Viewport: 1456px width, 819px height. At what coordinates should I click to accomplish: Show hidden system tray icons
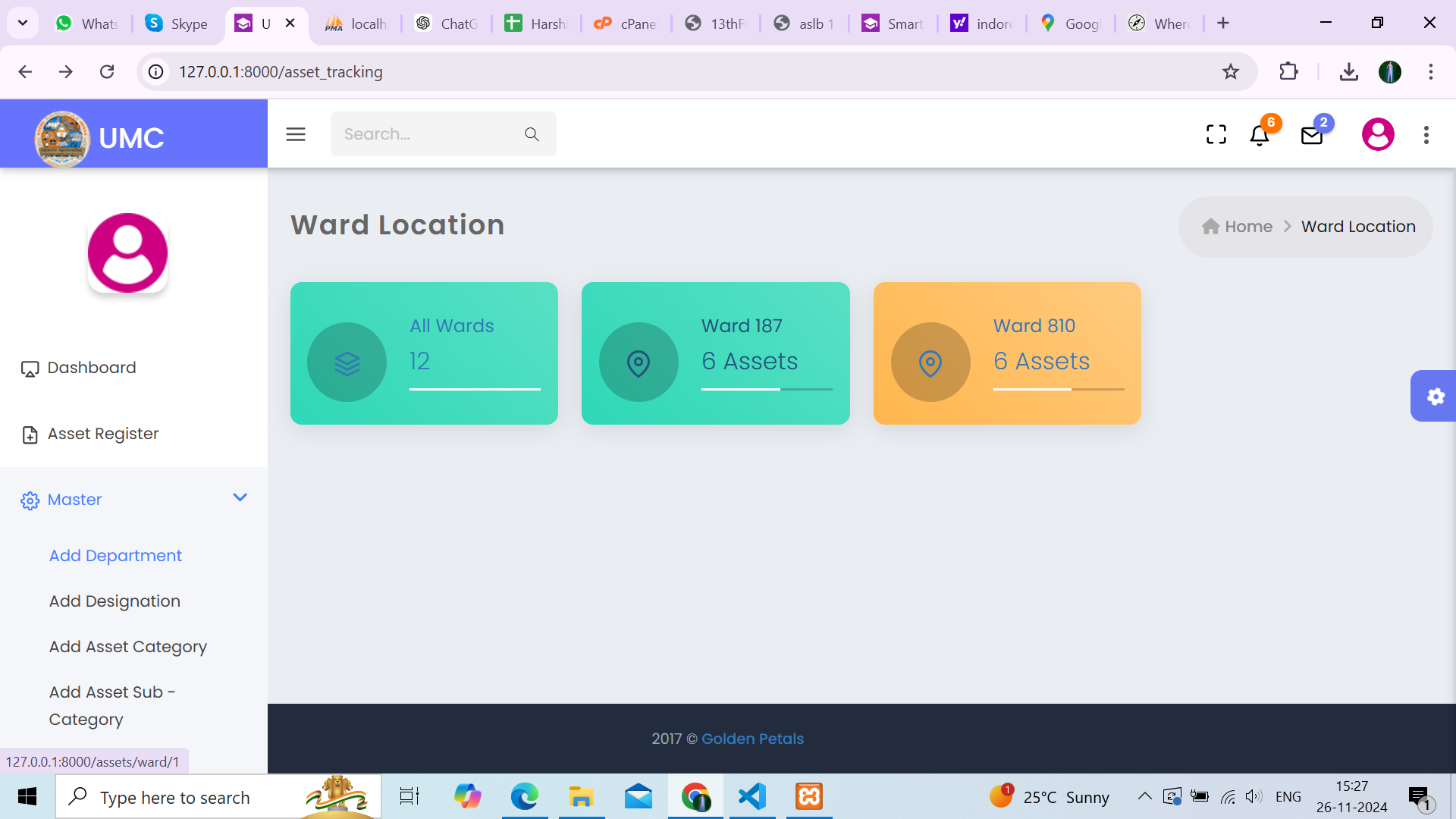pos(1144,796)
